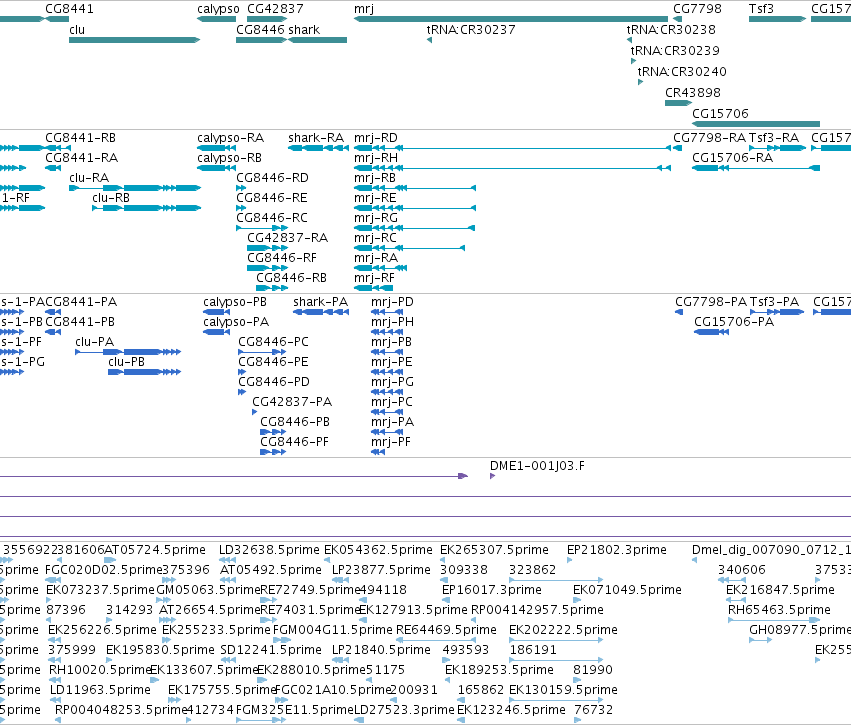The height and width of the screenshot is (725, 851).
Task: Click transcript CG8446-RD
Action: click(241, 188)
